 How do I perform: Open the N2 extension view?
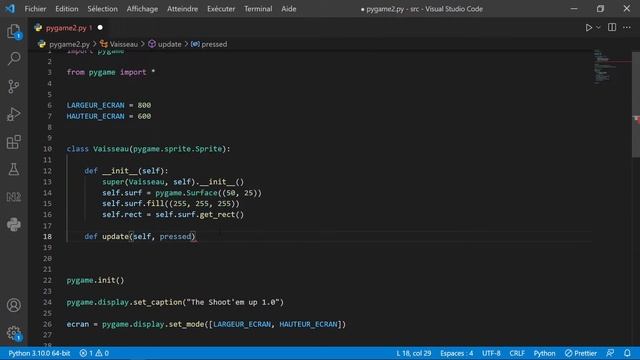[13, 197]
